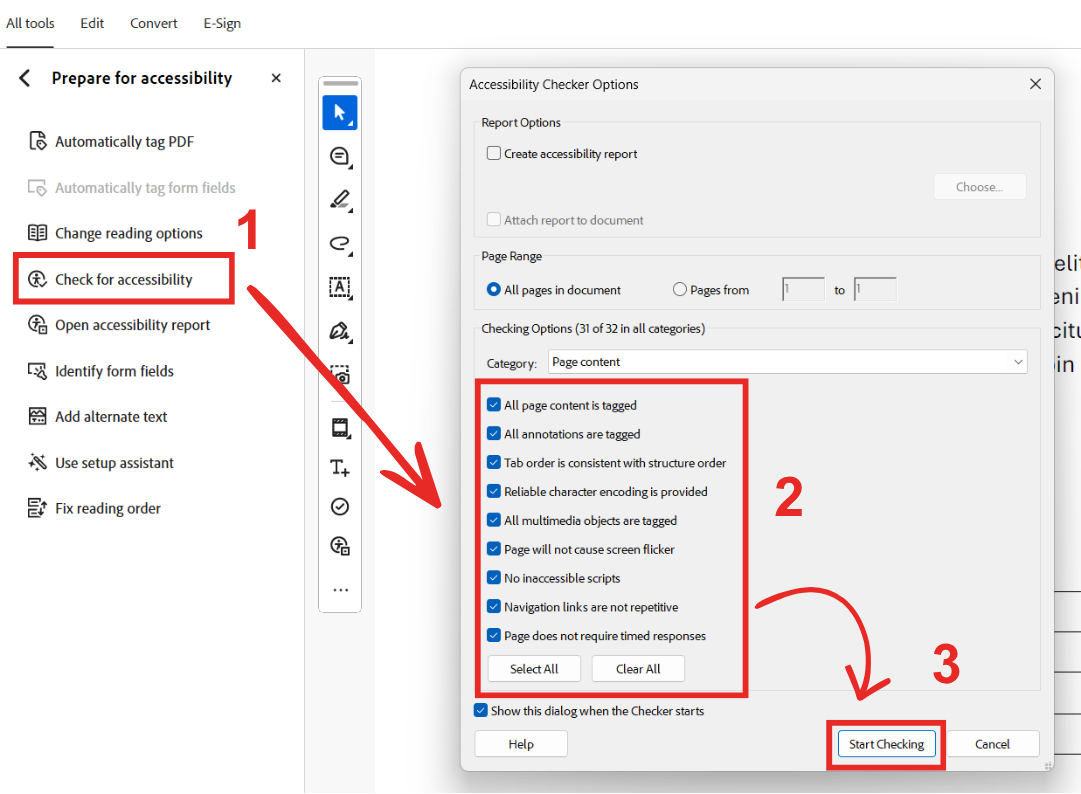Click the Open accessibility report icon
This screenshot has width=1081, height=794.
point(37,325)
